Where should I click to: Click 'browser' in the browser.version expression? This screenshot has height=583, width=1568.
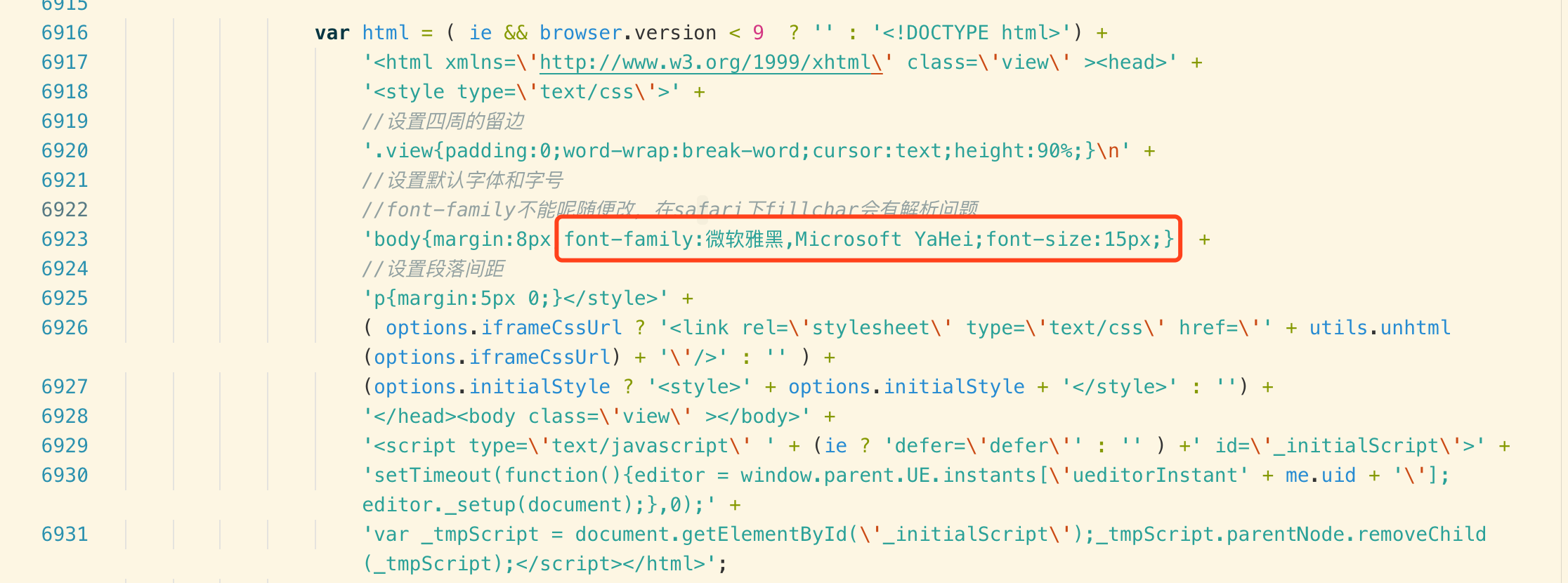(x=581, y=33)
